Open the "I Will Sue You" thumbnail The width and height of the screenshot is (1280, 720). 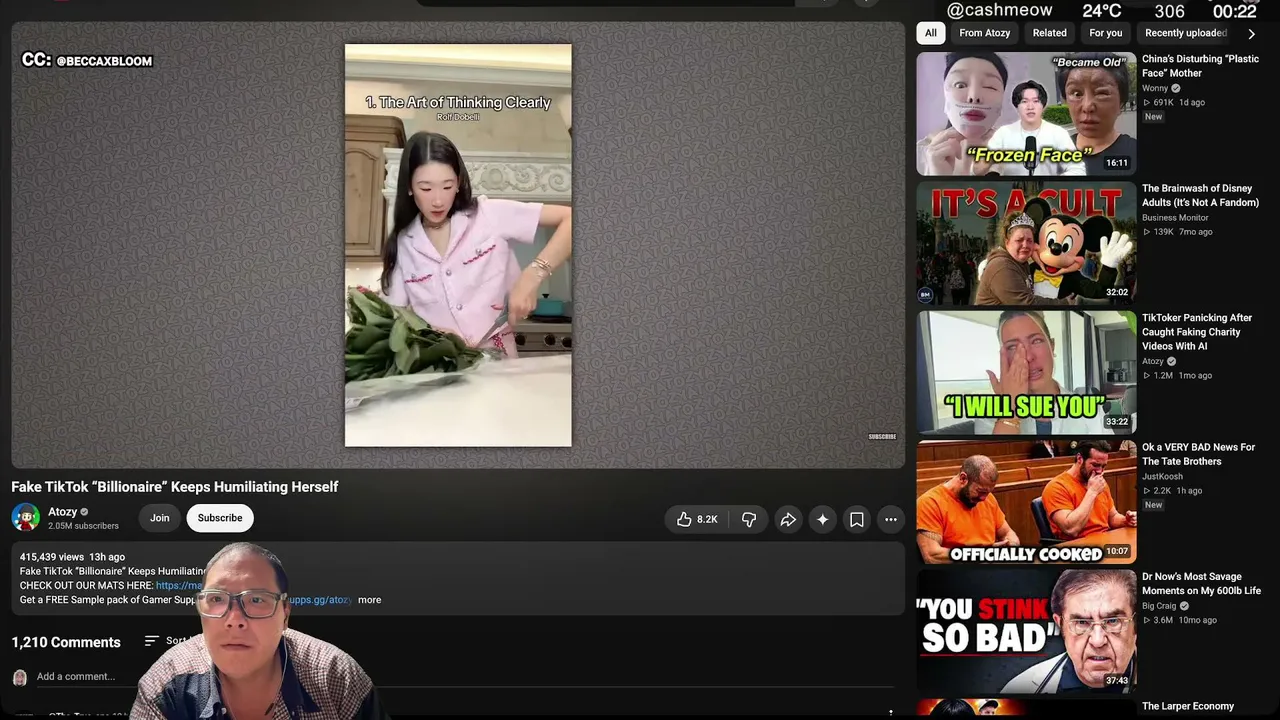pyautogui.click(x=1026, y=372)
